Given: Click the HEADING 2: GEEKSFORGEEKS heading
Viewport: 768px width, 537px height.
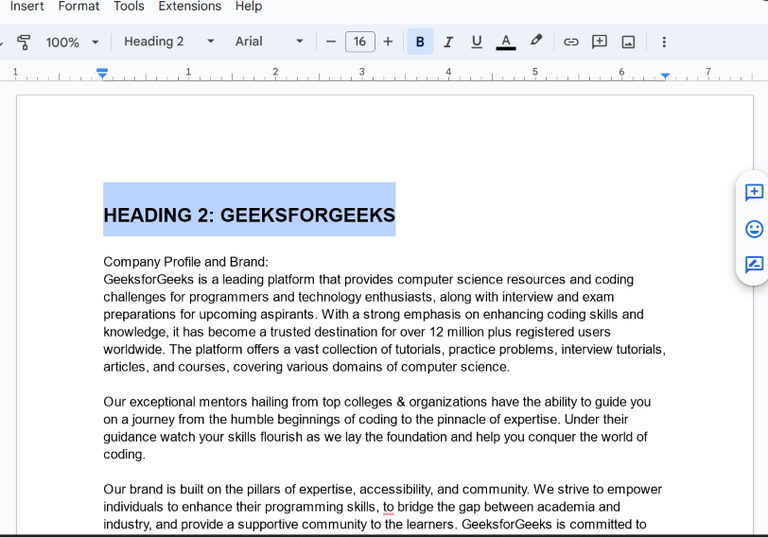Looking at the screenshot, I should point(249,215).
